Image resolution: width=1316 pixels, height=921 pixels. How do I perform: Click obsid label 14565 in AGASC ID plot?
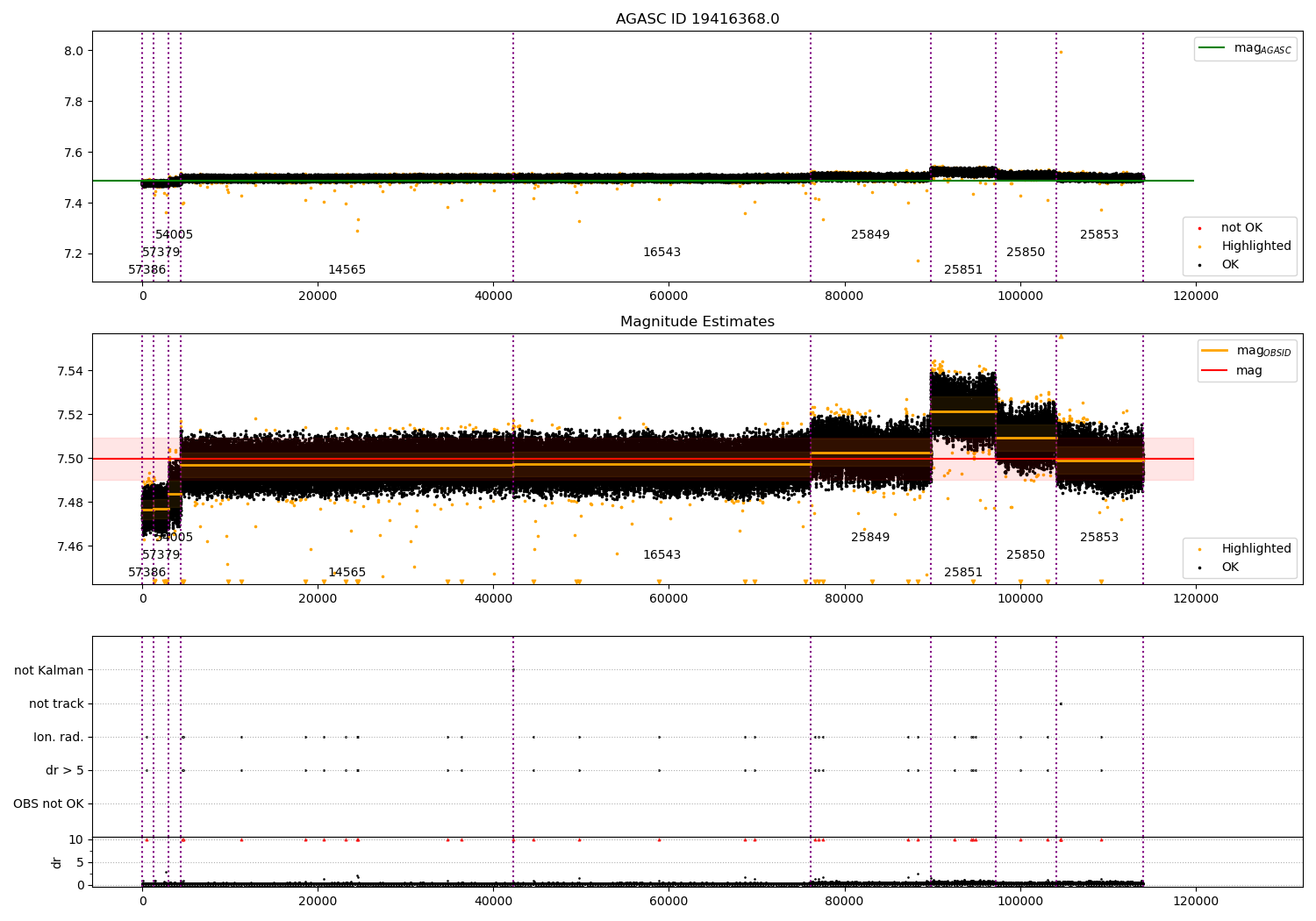(347, 270)
